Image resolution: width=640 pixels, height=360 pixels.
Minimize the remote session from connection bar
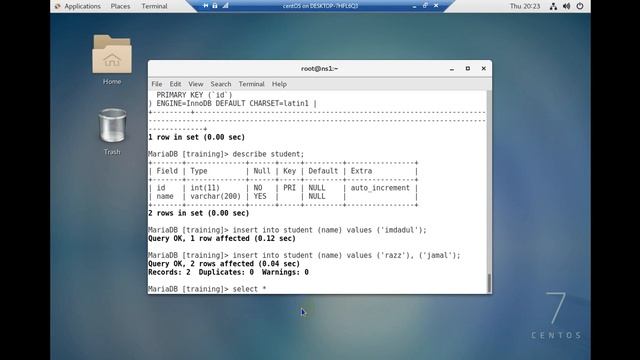pyautogui.click(x=414, y=6)
